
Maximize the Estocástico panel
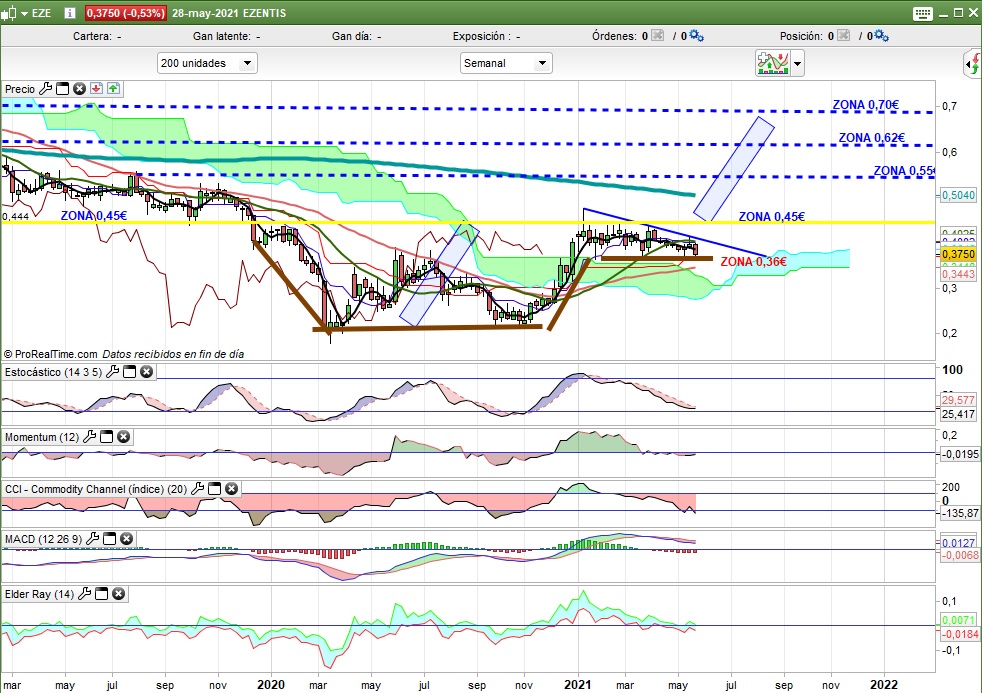click(x=129, y=372)
